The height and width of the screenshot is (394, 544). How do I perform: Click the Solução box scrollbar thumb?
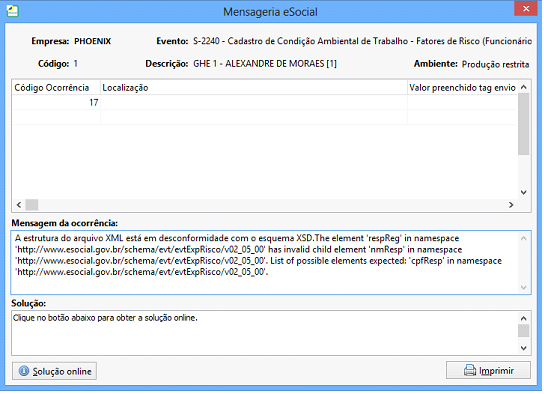(524, 331)
